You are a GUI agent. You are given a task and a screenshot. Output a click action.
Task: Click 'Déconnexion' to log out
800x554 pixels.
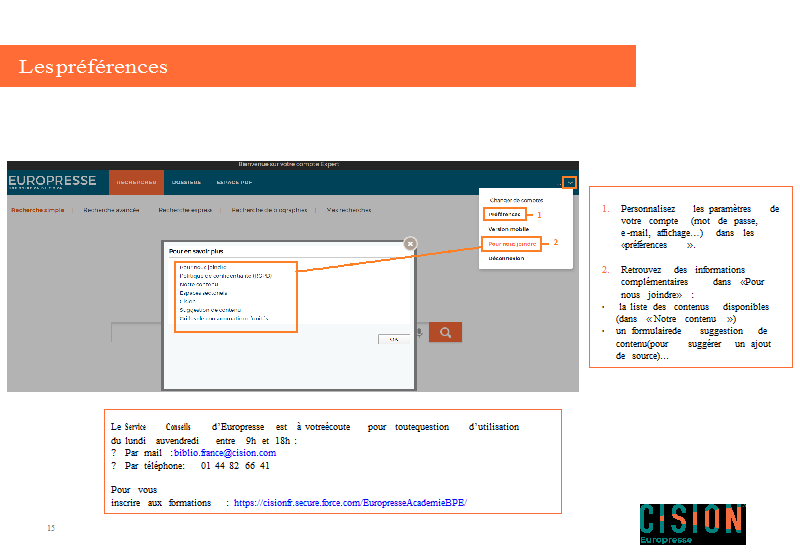pyautogui.click(x=506, y=258)
